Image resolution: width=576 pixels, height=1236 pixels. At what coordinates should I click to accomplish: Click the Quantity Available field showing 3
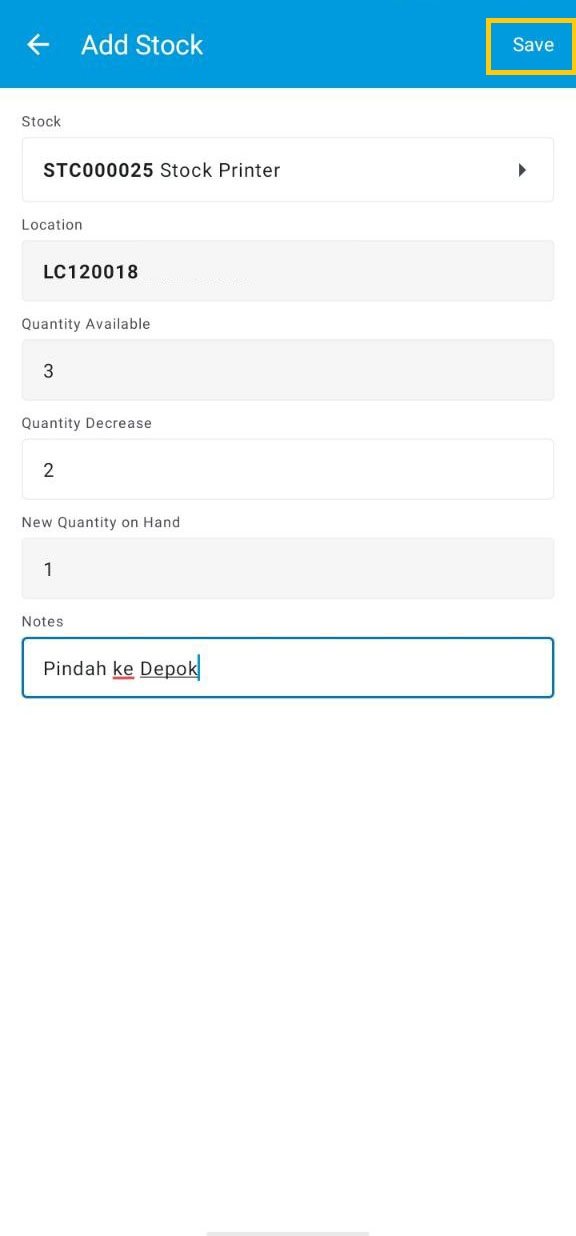pyautogui.click(x=288, y=370)
